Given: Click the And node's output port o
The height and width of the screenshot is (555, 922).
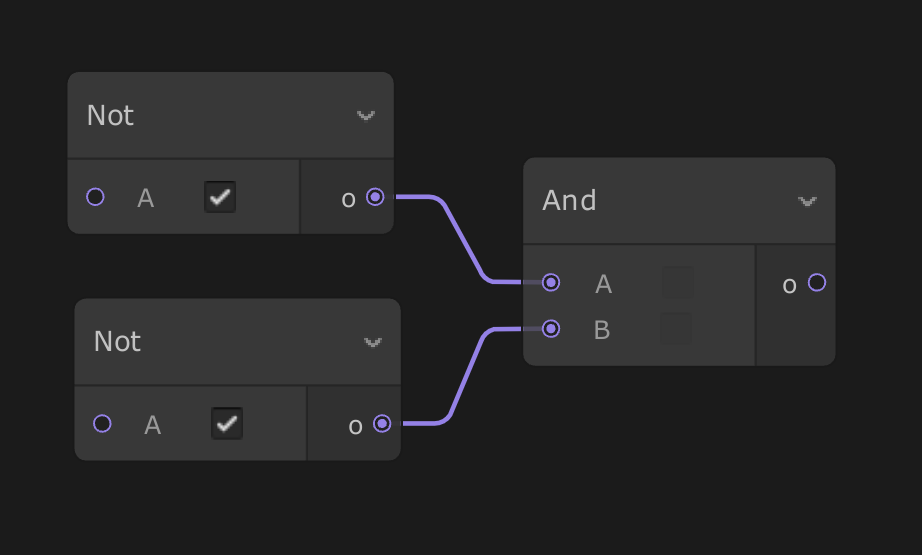Looking at the screenshot, I should [817, 283].
